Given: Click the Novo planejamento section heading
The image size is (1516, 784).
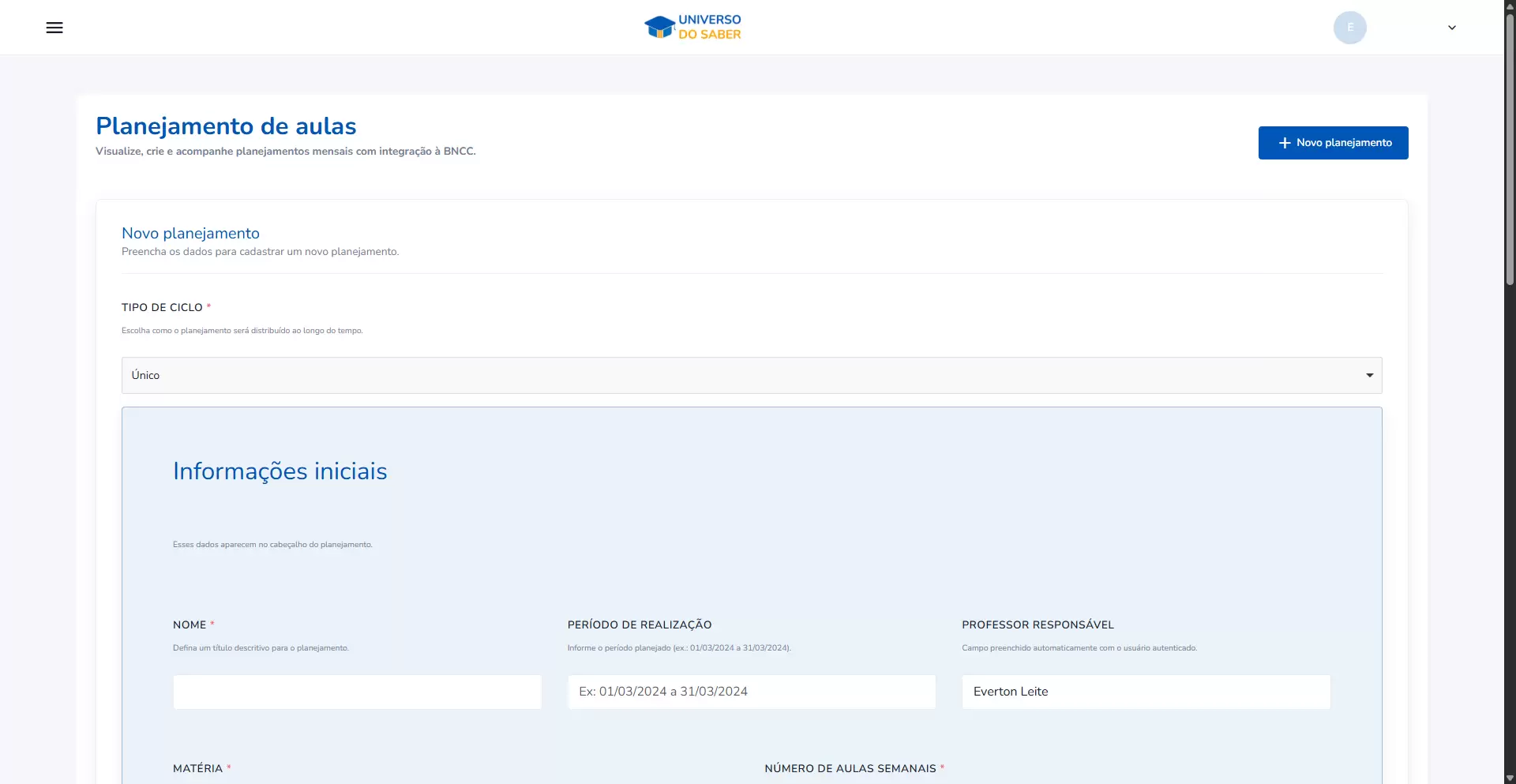Looking at the screenshot, I should click(190, 234).
